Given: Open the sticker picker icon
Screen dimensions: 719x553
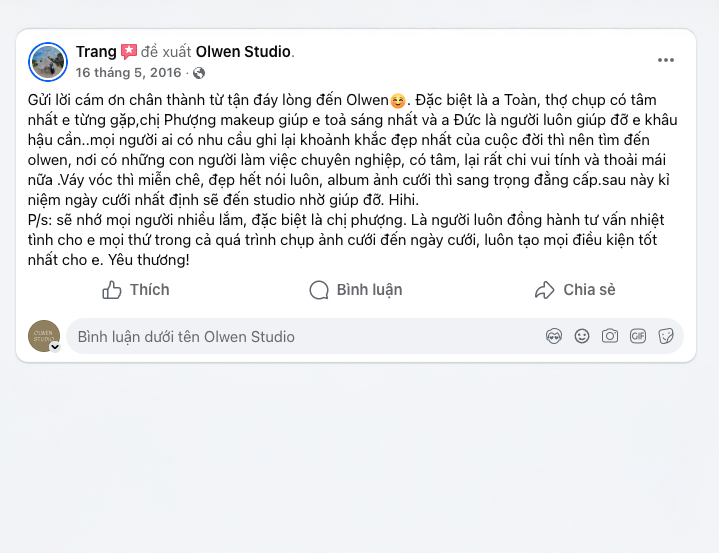Looking at the screenshot, I should tap(666, 337).
